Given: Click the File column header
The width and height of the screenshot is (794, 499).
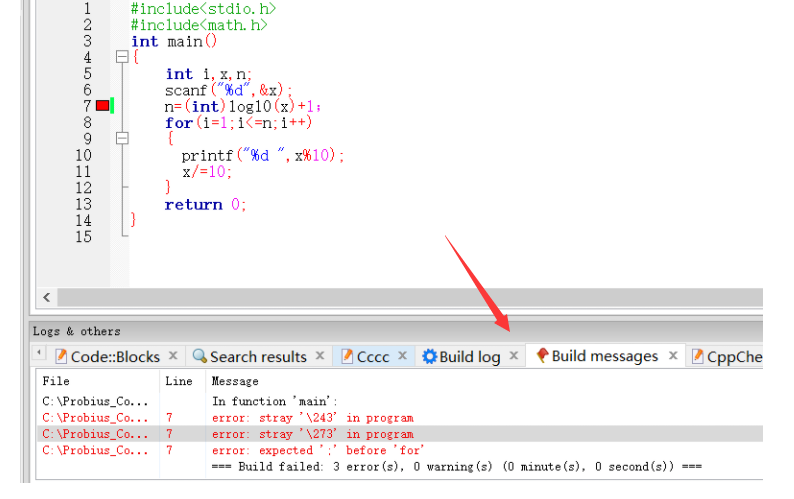Looking at the screenshot, I should 56,381.
